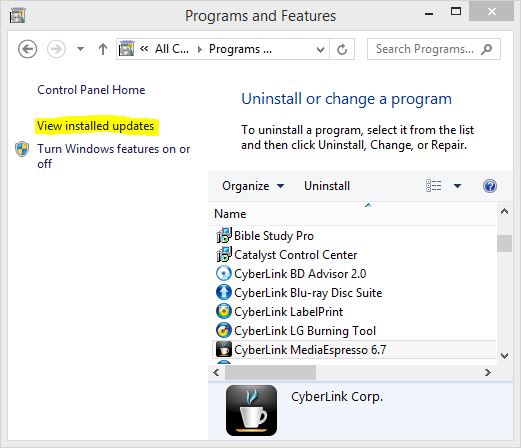Screen dimensions: 521x448
Task: Select the CyberLink Blu-ray Disc Suite icon
Action: [224, 292]
